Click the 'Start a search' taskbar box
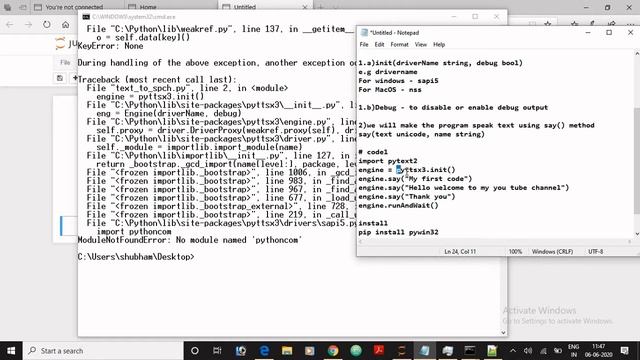The height and width of the screenshot is (360, 640). pos(103,351)
